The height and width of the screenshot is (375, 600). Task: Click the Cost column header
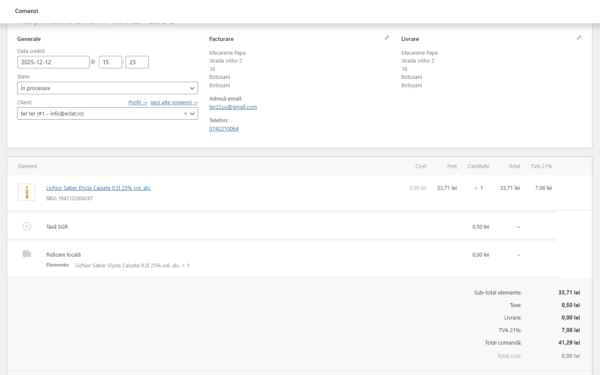coord(421,166)
